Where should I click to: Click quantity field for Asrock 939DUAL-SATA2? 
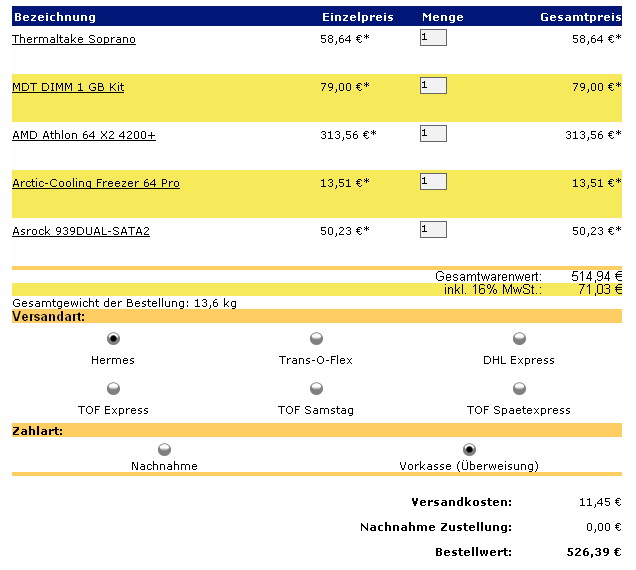(433, 229)
